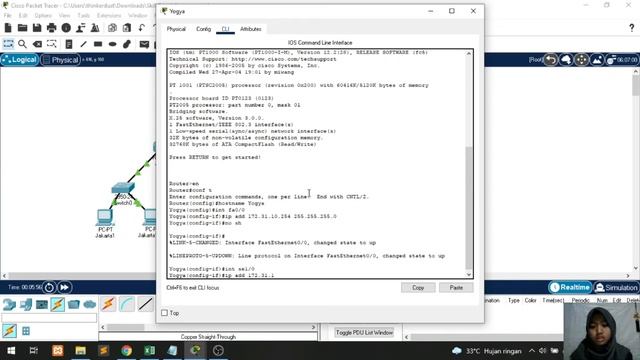Click the Print icon in the main toolbar
Image resolution: width=640 pixels, height=360 pixels.
[x=51, y=28]
